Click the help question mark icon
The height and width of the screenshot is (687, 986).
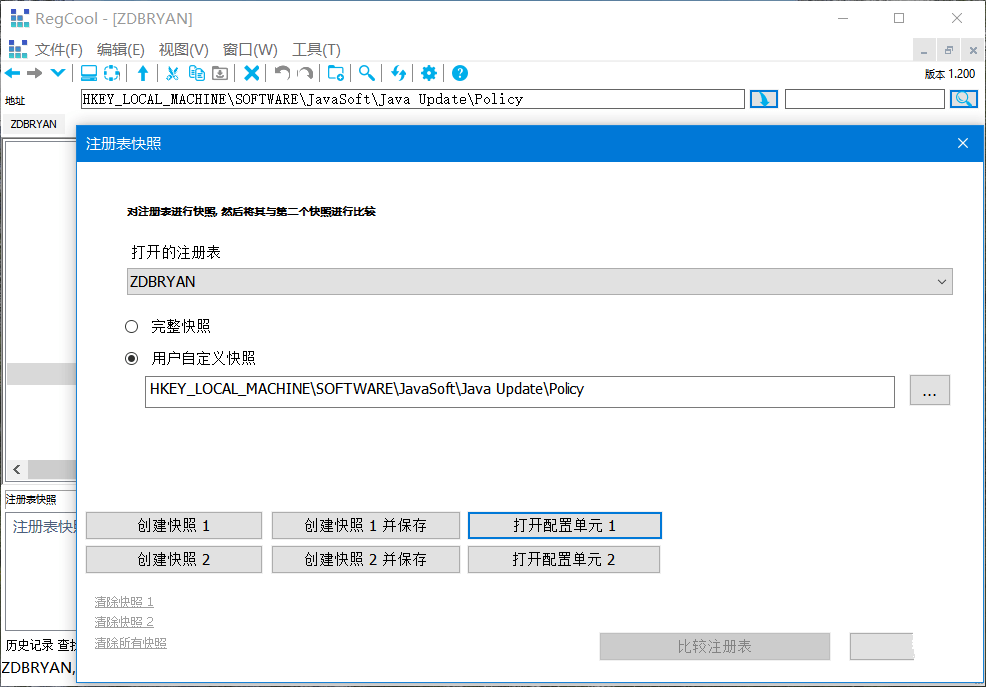tap(460, 73)
